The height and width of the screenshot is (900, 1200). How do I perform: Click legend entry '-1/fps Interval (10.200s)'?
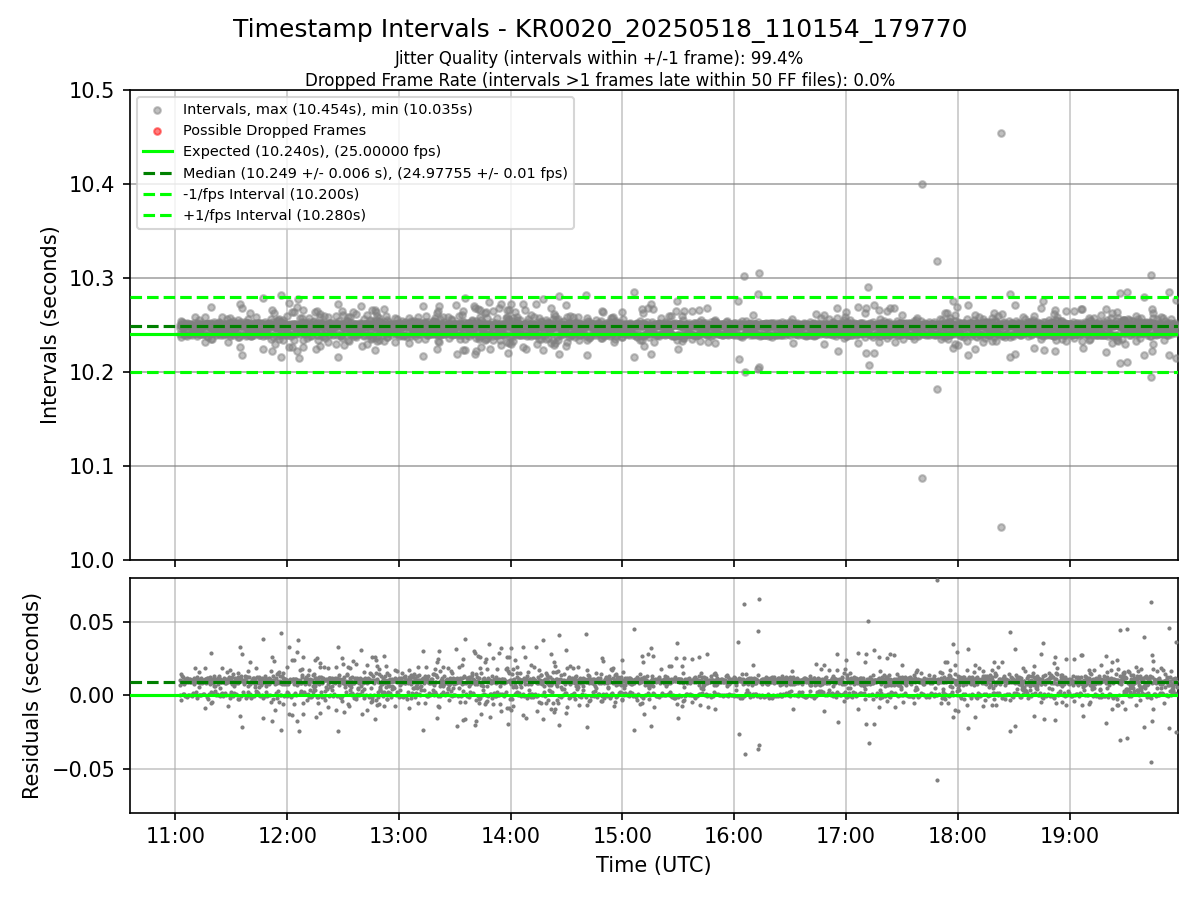click(271, 194)
